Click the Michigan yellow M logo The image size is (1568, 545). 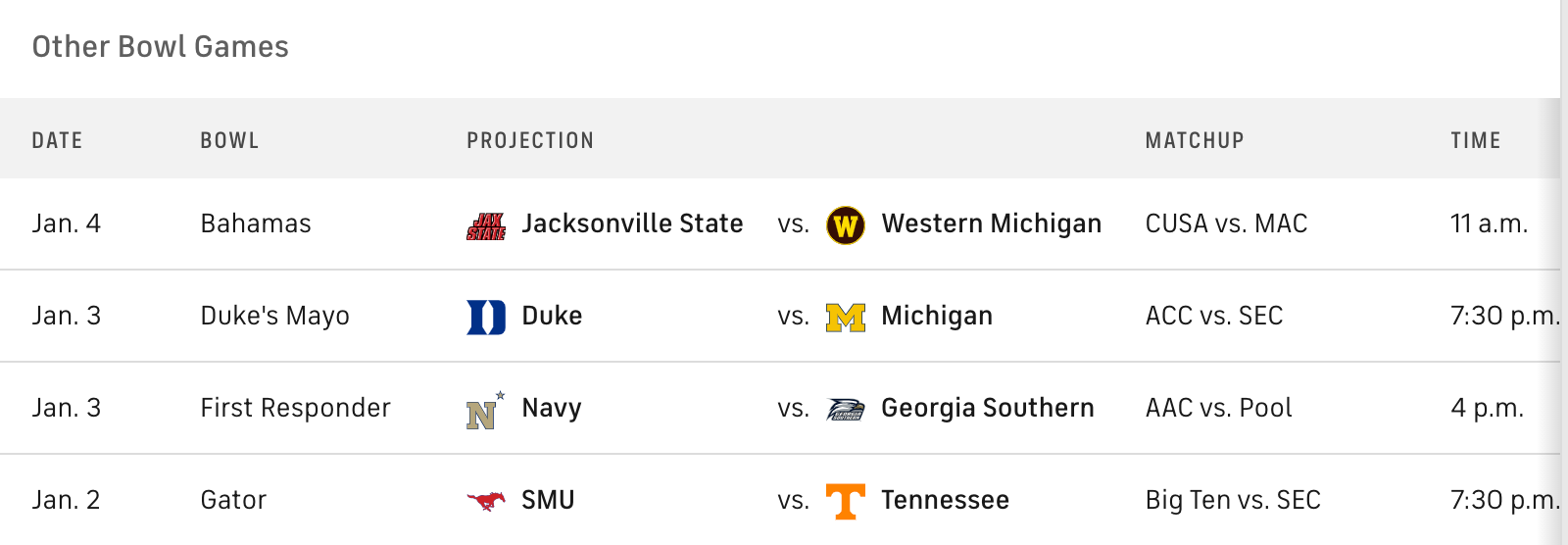(x=846, y=318)
